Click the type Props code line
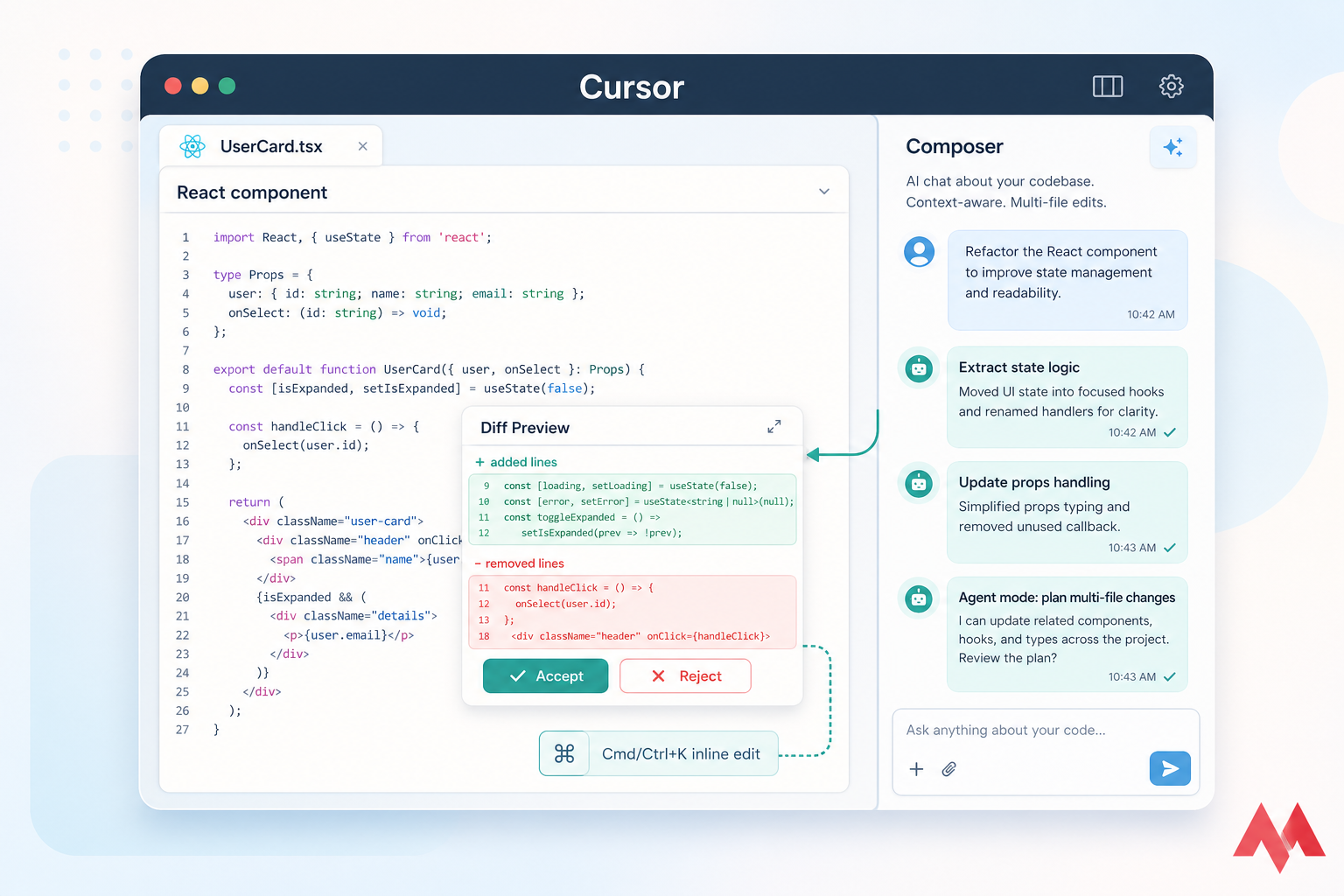Screen dimensions: 1344x896 (x=262, y=275)
